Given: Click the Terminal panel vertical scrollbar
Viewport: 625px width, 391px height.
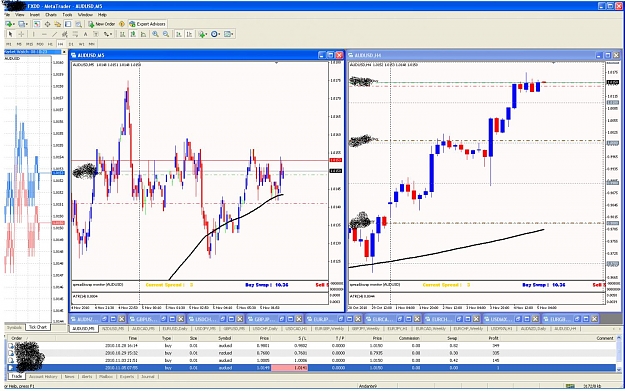Looking at the screenshot, I should click(619, 353).
